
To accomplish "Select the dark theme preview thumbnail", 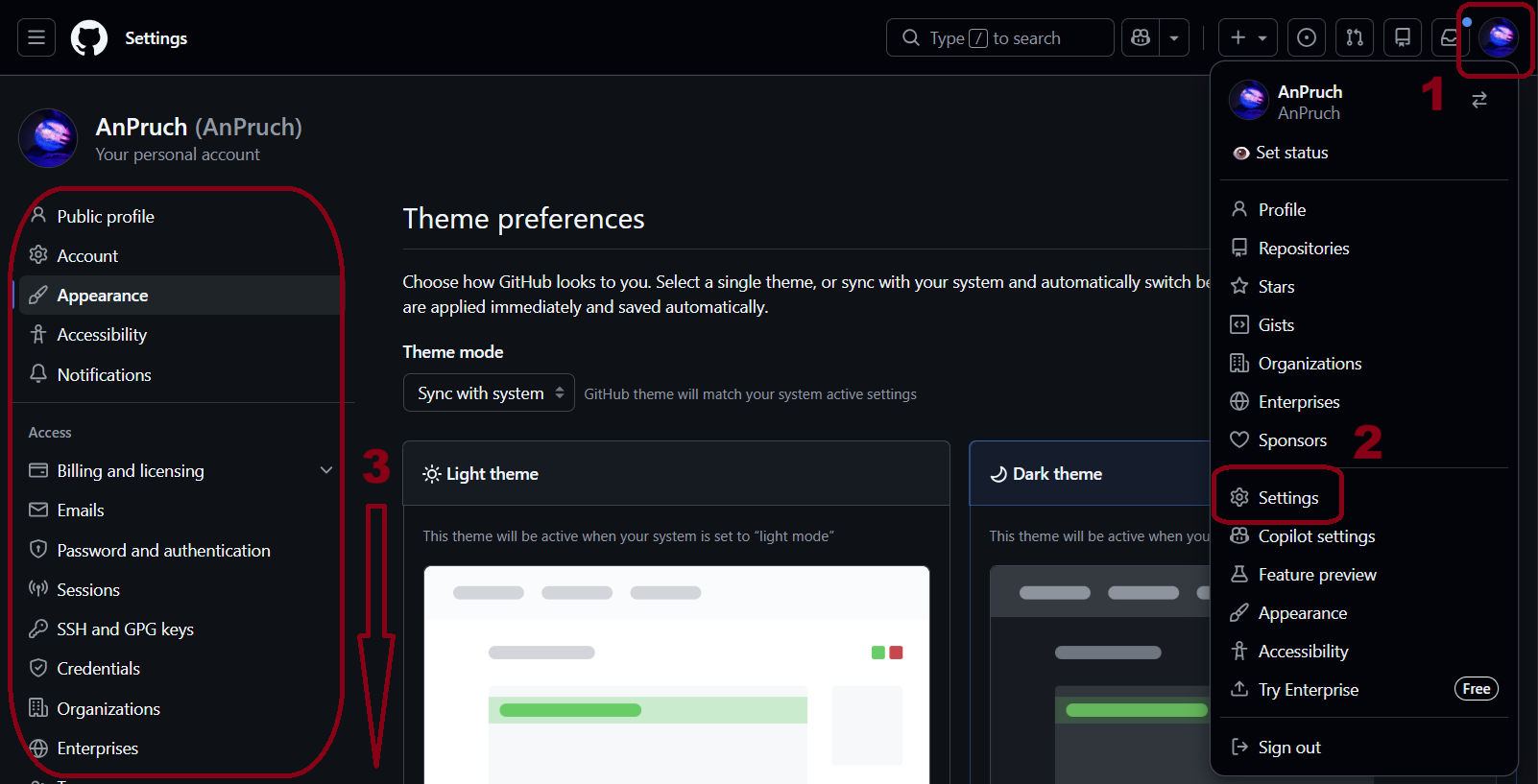I will [x=1100, y=675].
